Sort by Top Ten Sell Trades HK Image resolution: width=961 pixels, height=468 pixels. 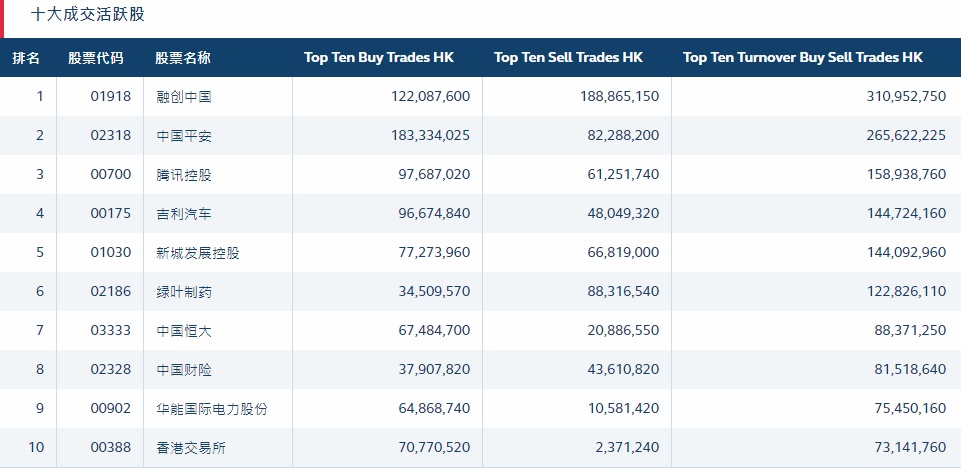[568, 58]
